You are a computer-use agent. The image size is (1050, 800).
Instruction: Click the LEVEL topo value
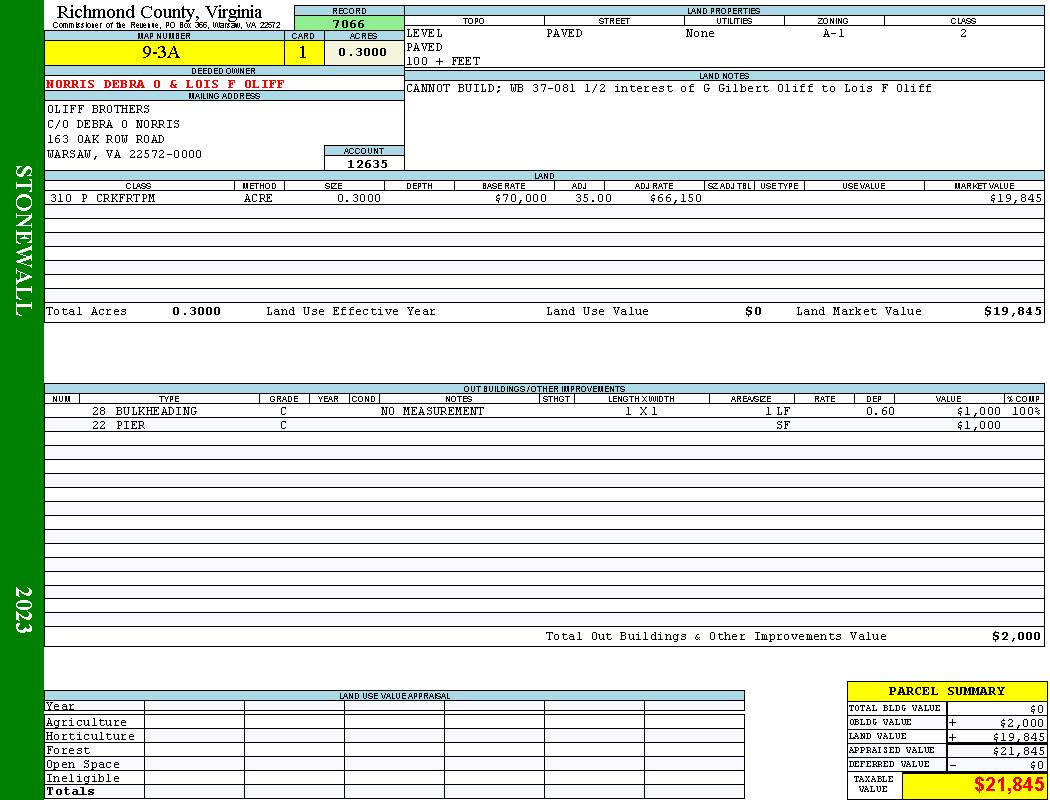pos(425,33)
